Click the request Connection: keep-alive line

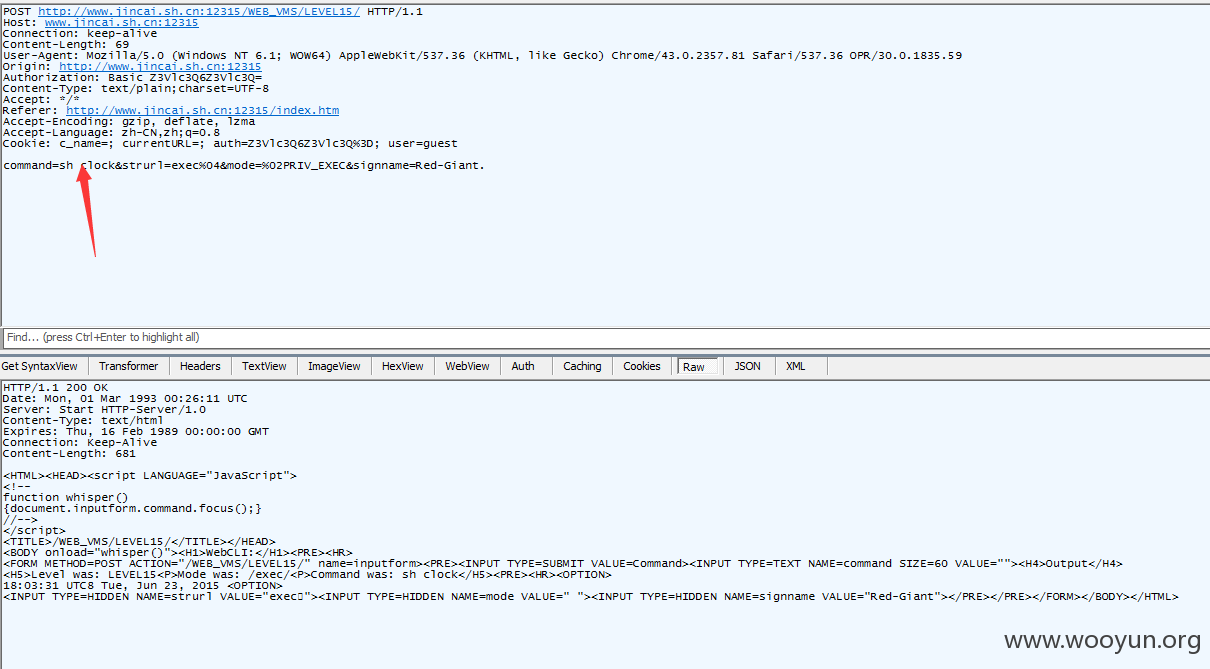[80, 33]
